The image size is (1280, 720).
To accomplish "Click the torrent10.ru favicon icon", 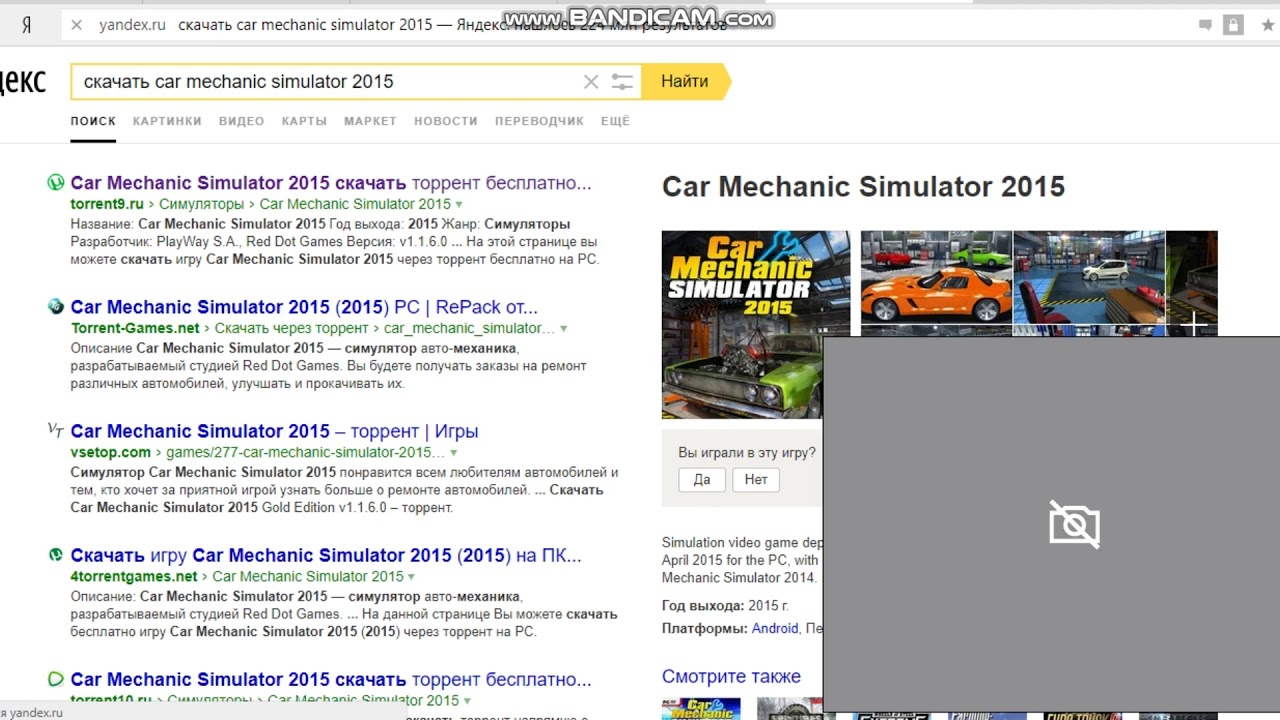I will tap(56, 678).
